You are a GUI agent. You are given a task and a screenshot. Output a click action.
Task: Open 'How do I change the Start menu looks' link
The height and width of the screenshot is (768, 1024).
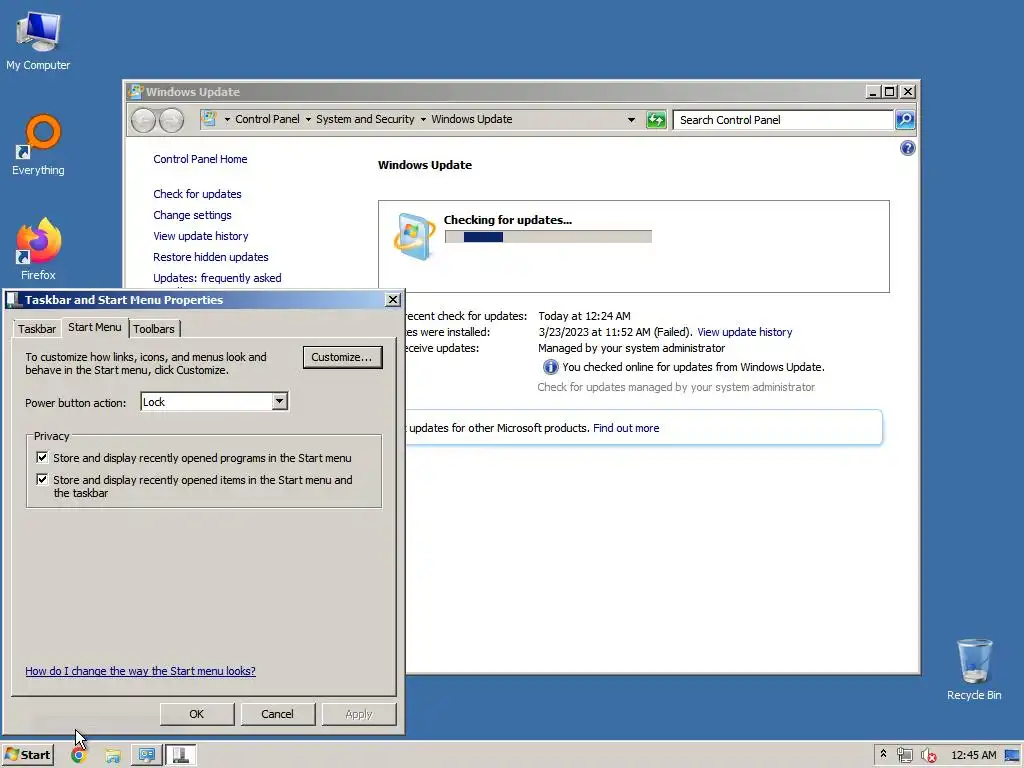(140, 671)
